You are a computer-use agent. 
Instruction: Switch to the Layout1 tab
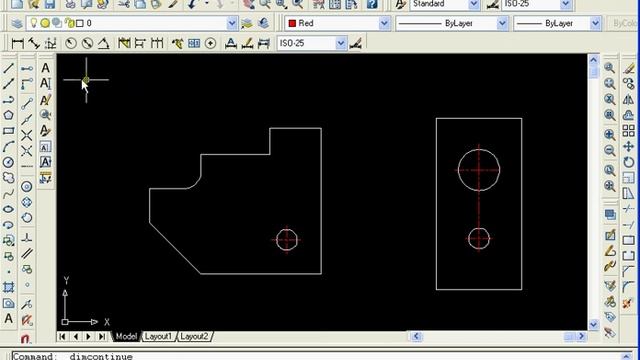coord(158,336)
